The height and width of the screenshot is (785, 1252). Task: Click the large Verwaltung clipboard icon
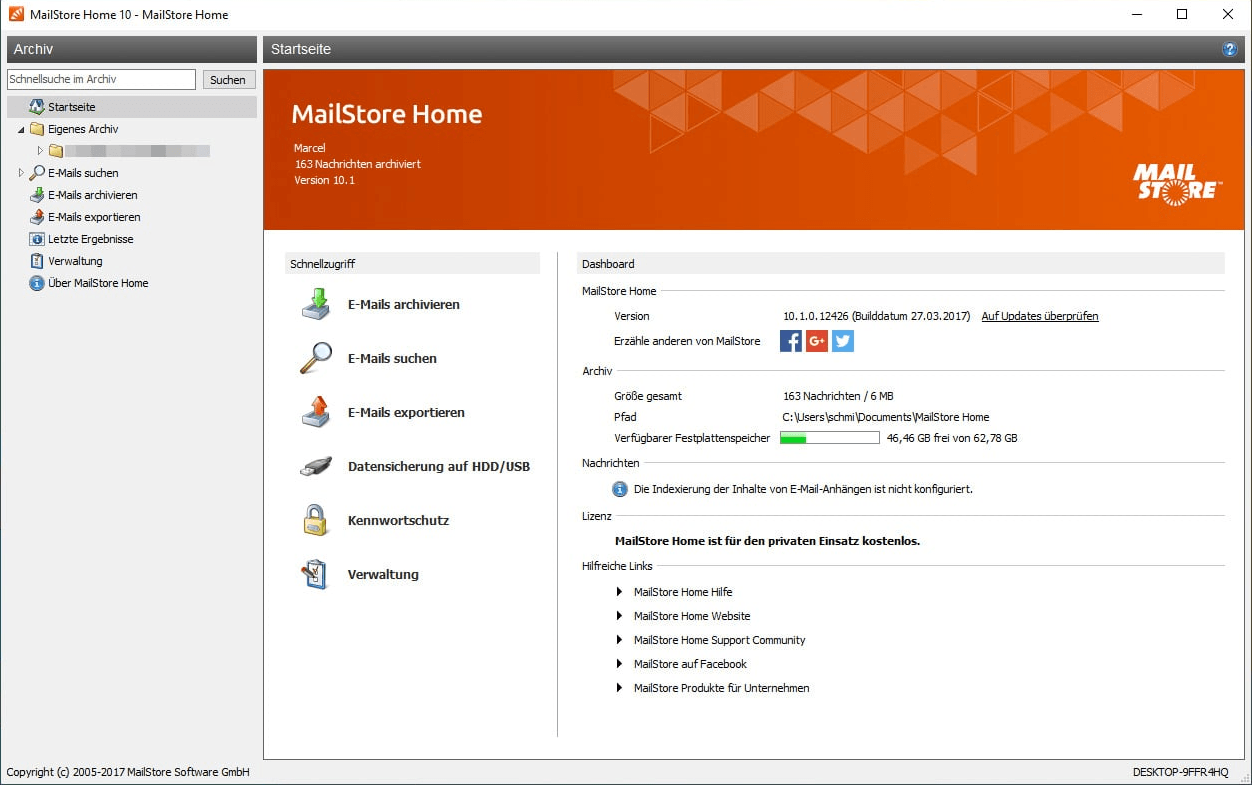(316, 574)
